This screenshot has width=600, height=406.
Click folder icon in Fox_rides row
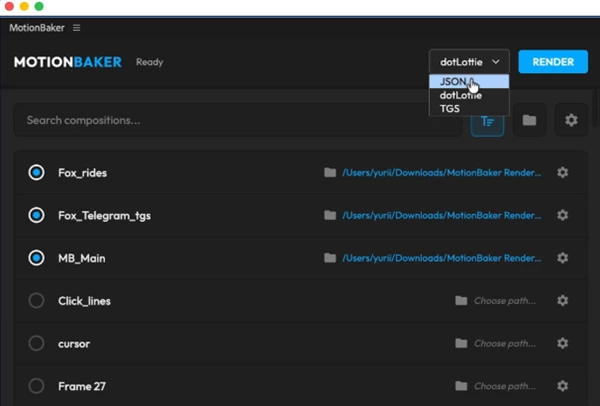(330, 173)
